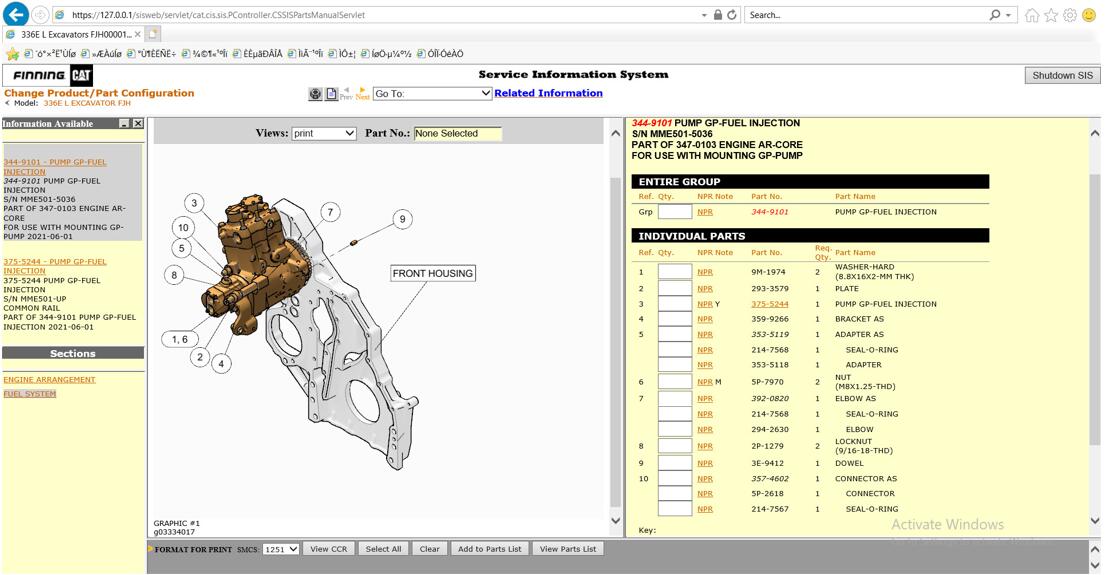Viewport: 1106px width, 575px height.
Task: Click the Prev arrow icon
Action: coord(346,94)
